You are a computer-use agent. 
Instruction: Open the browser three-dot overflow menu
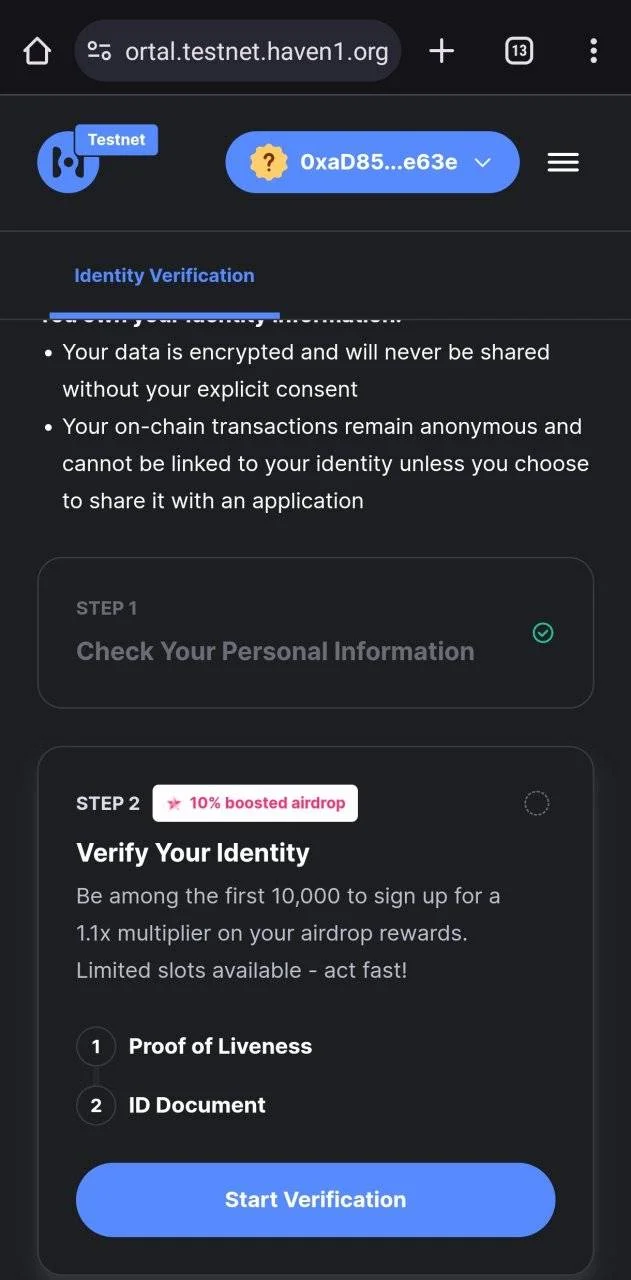tap(593, 51)
